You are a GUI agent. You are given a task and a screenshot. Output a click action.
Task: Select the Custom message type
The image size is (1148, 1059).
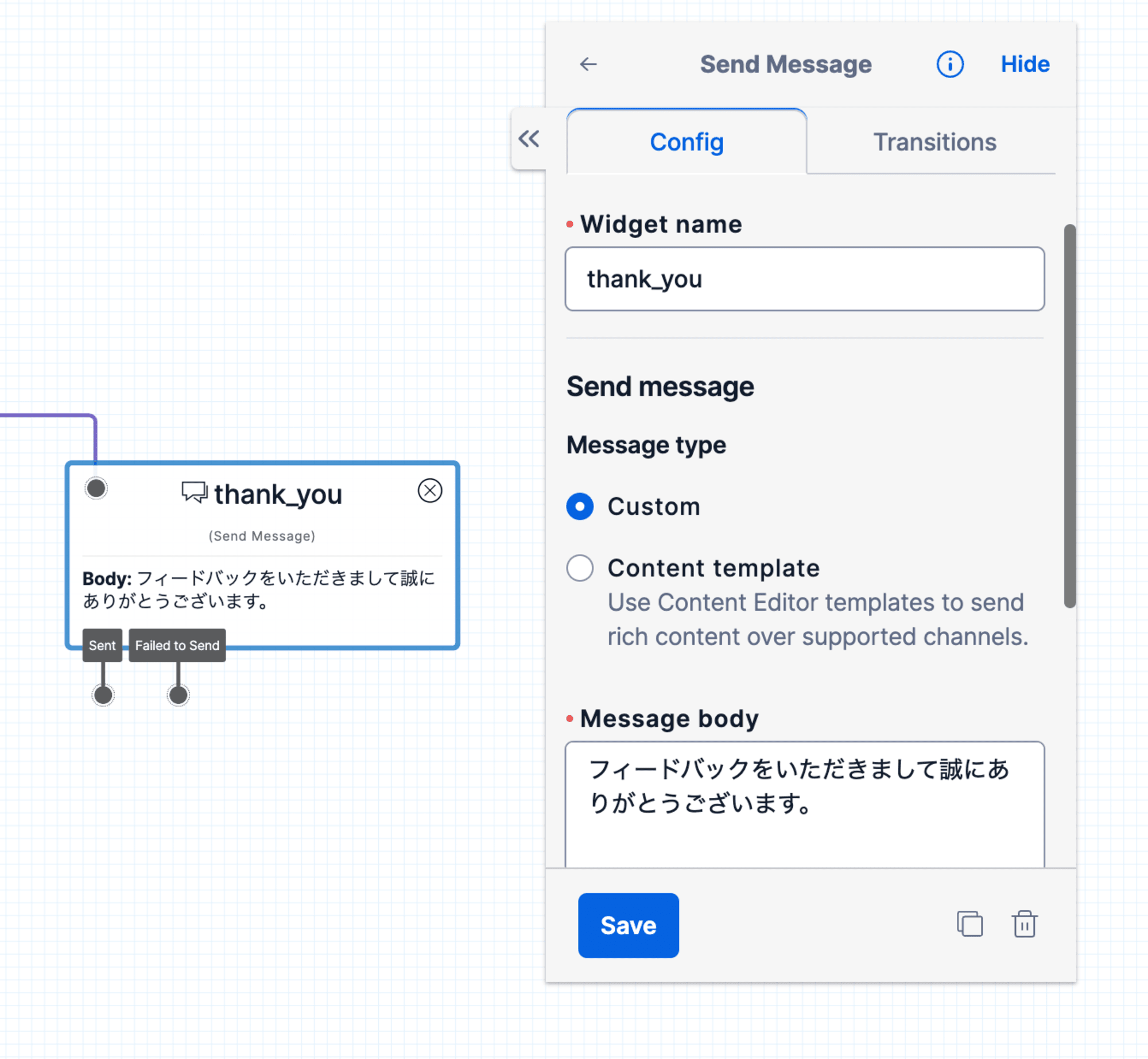(580, 506)
